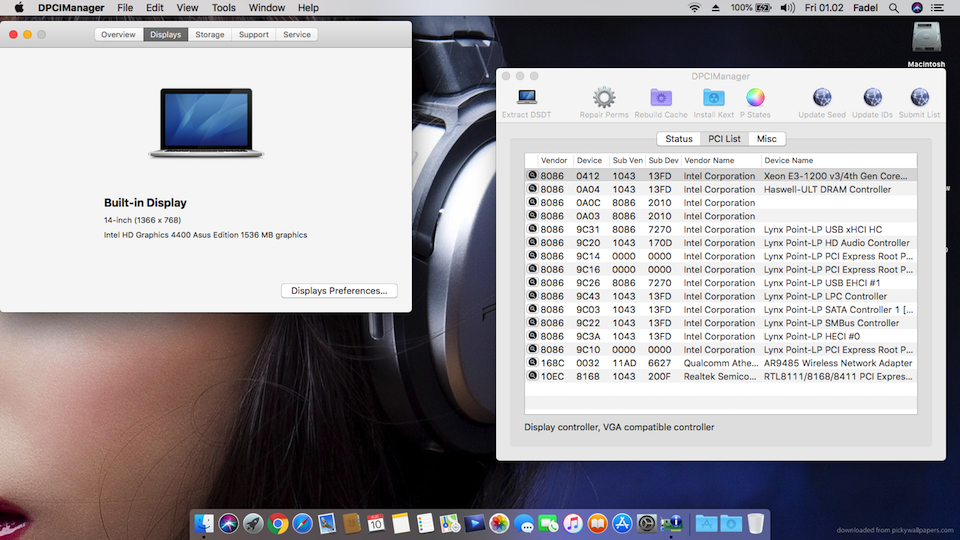
Task: Open P States color wheel icon
Action: pos(755,97)
